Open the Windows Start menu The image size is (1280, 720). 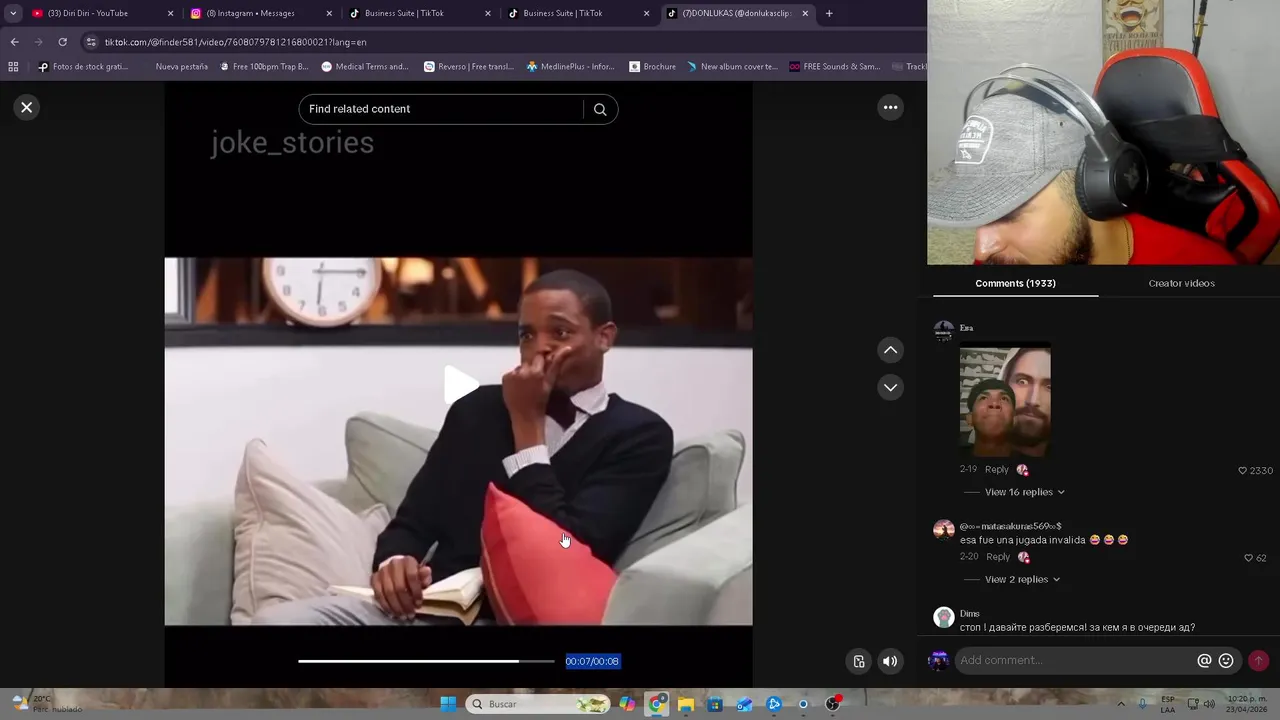[x=448, y=704]
